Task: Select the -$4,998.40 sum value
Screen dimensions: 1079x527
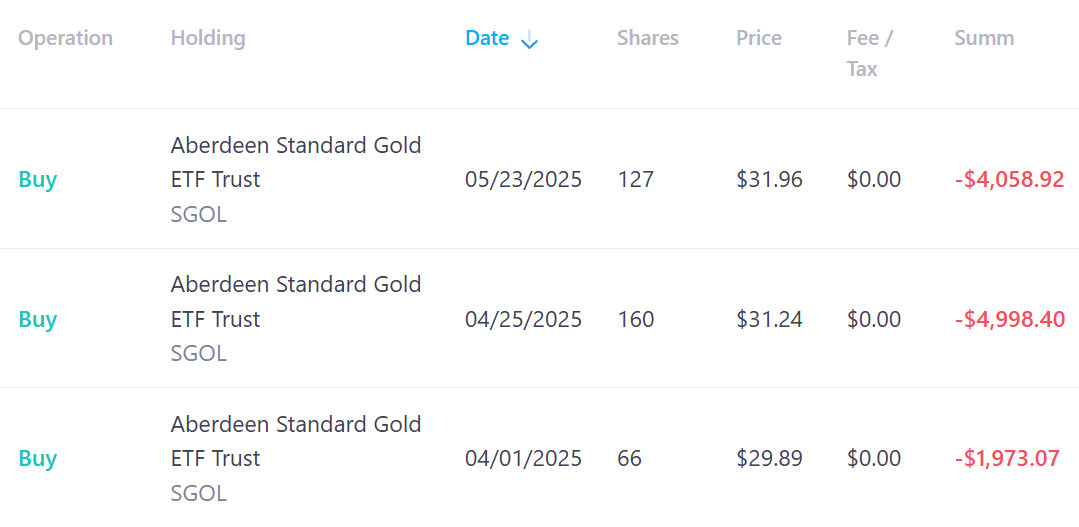Action: 1009,319
